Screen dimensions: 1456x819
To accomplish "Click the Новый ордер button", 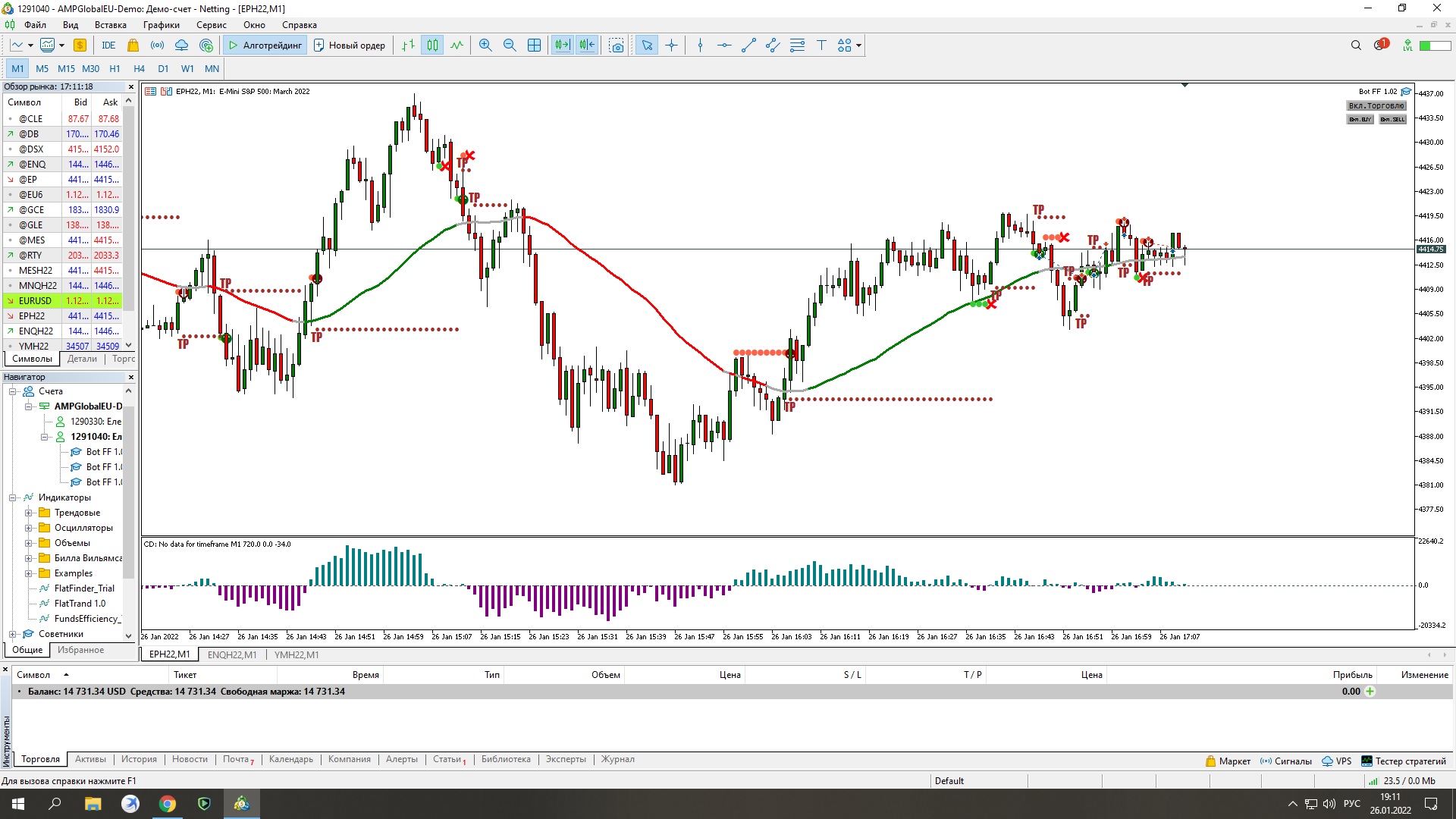I will pos(350,45).
